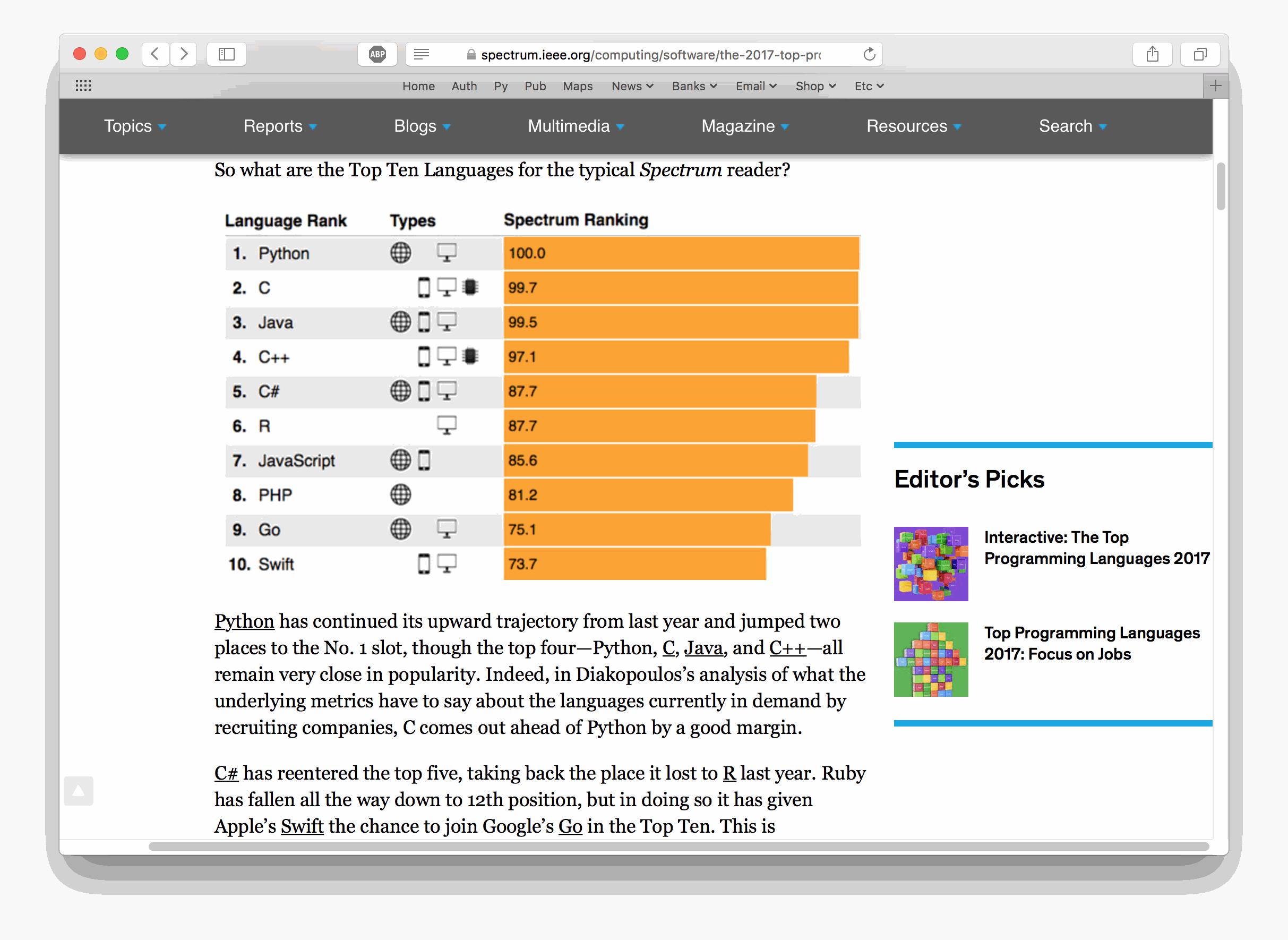Click the green thumbnail for Focus on Jobs
This screenshot has height=940, width=1288.
(931, 660)
